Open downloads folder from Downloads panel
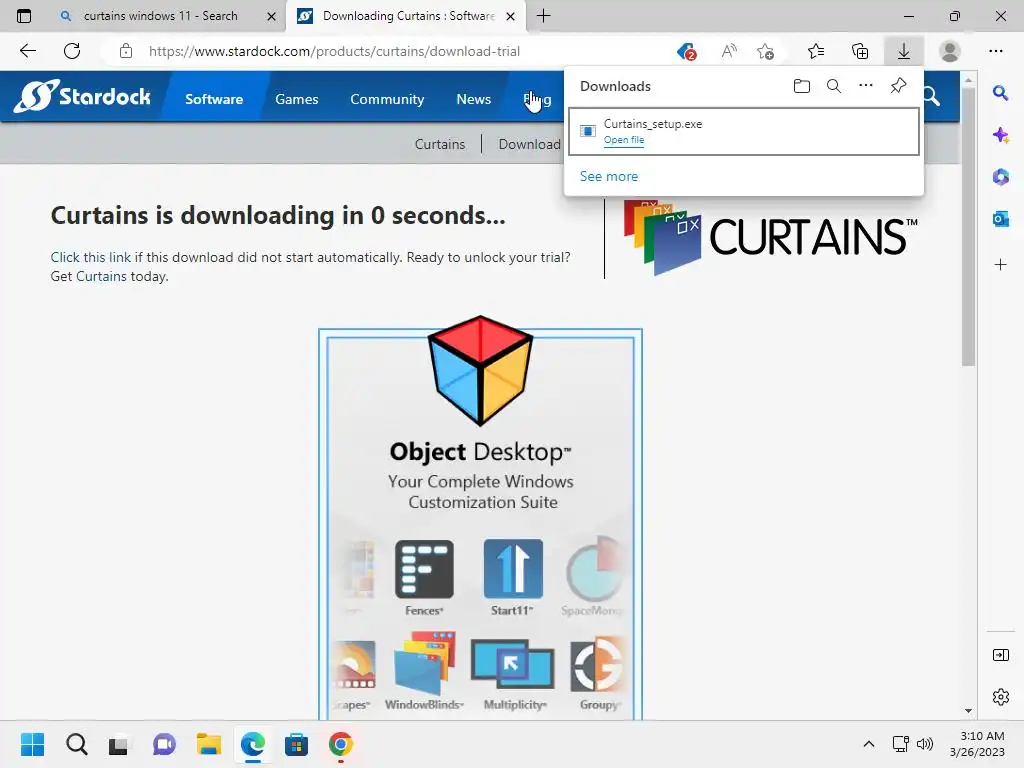1024x768 pixels. point(801,86)
